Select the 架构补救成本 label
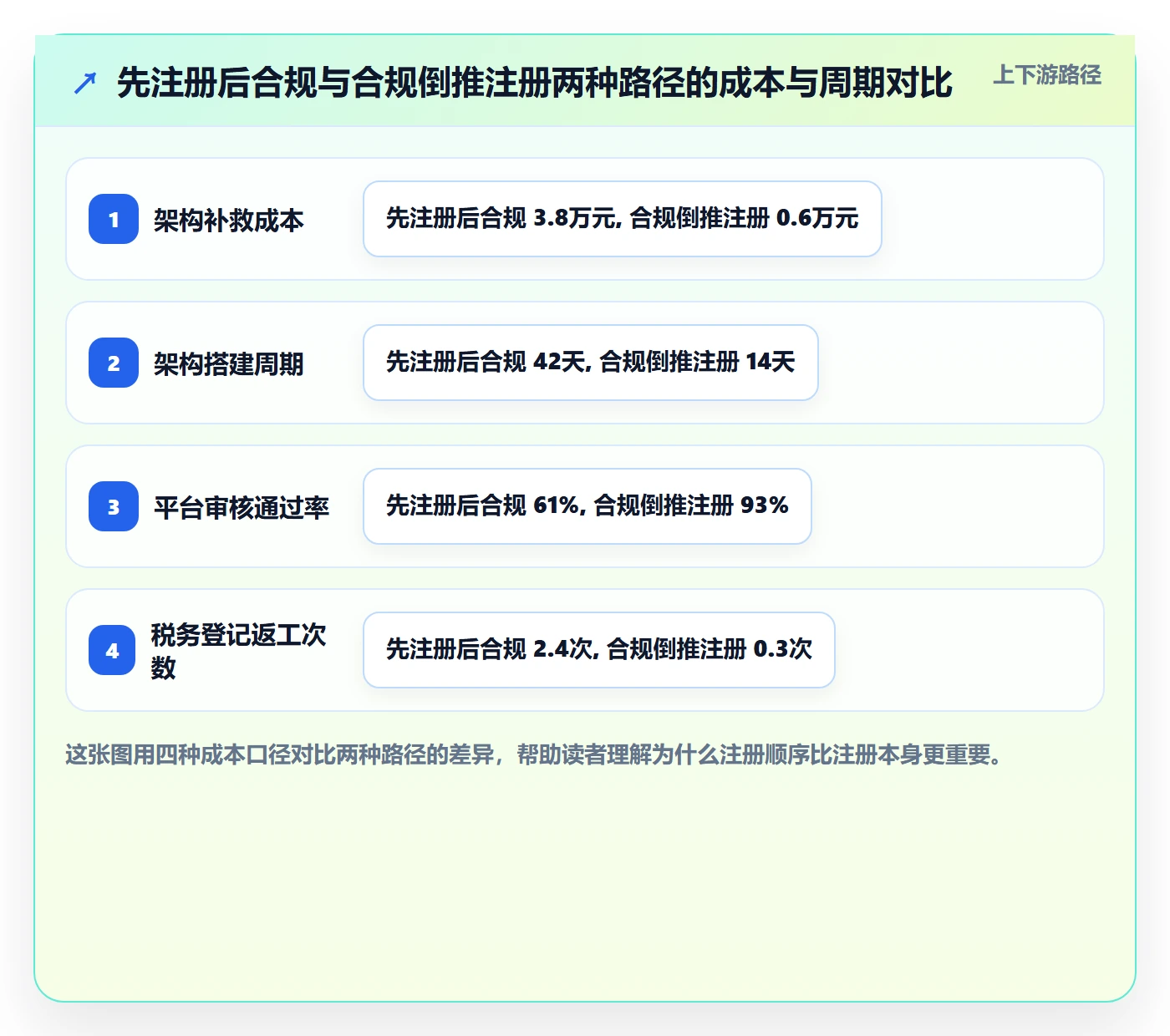Viewport: 1170px width, 1036px height. (x=229, y=220)
